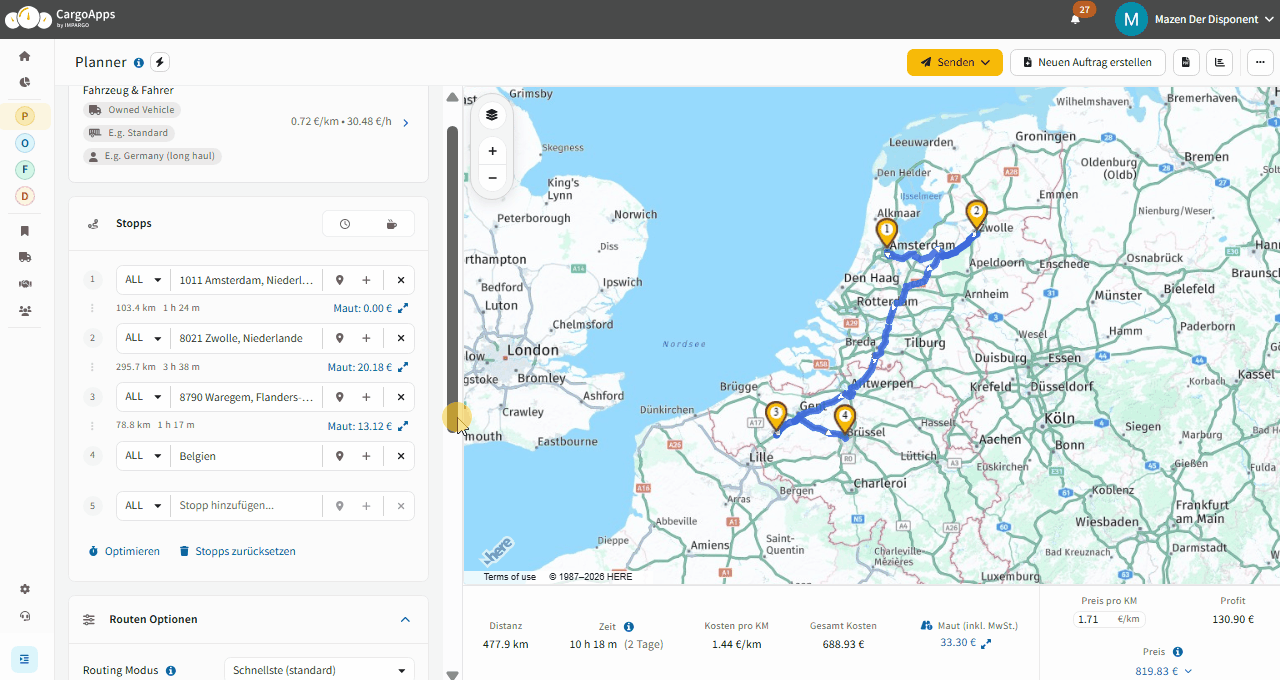
Task: Click the left panel scrollbar down arrow
Action: pyautogui.click(x=452, y=675)
